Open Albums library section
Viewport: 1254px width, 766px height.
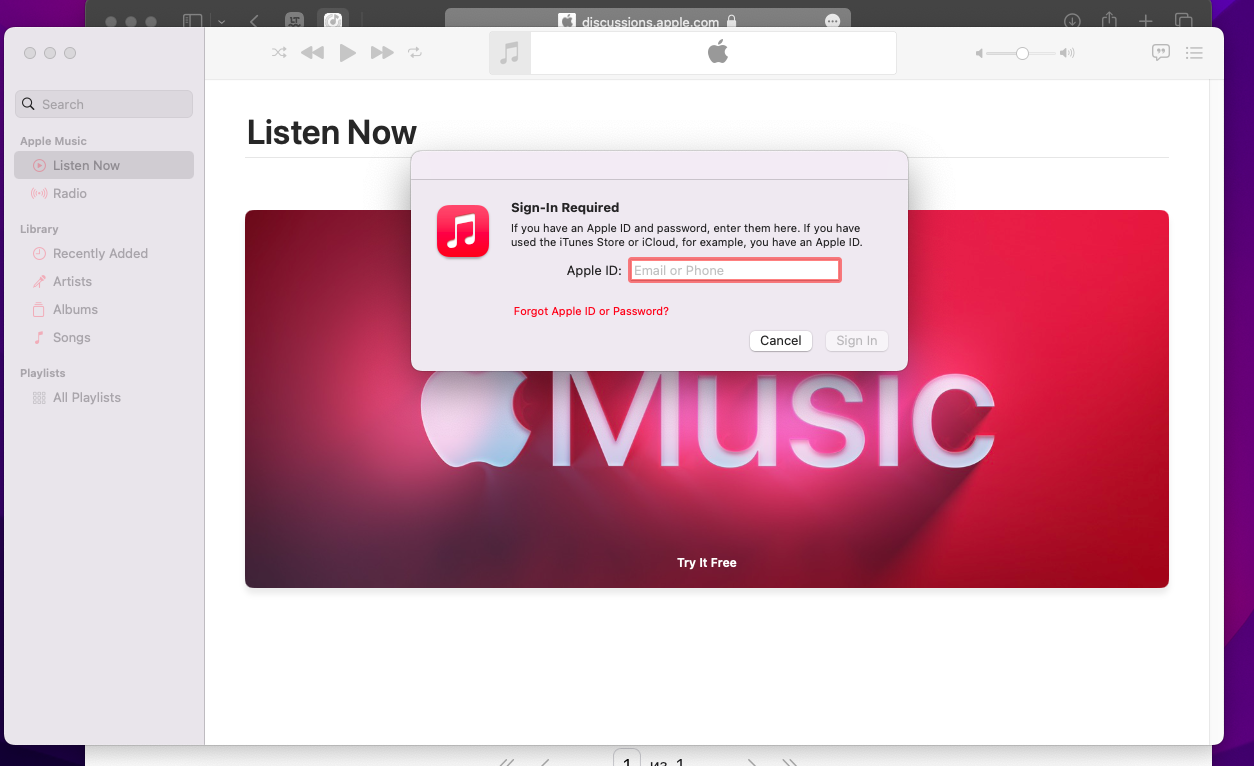pyautogui.click(x=104, y=309)
